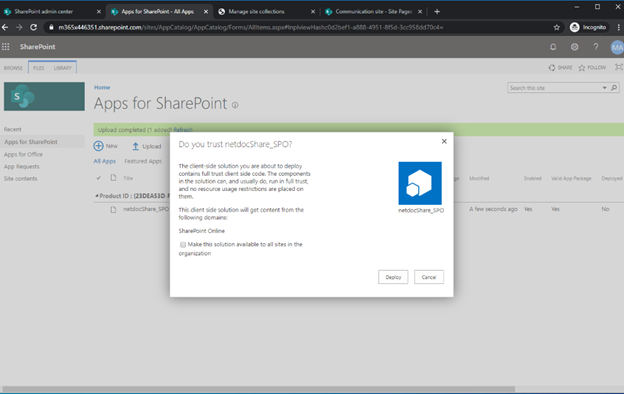Open the FILES ribbon tab
The width and height of the screenshot is (624, 394).
(39, 68)
